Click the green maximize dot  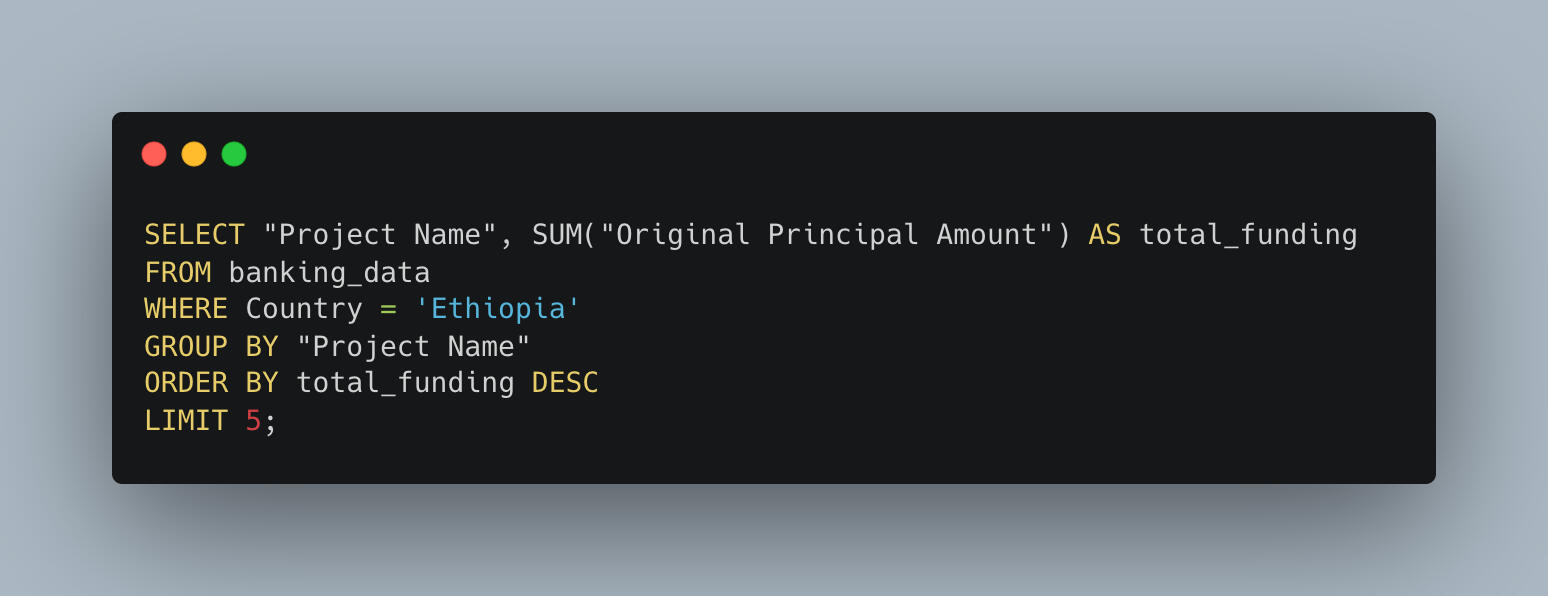point(234,154)
